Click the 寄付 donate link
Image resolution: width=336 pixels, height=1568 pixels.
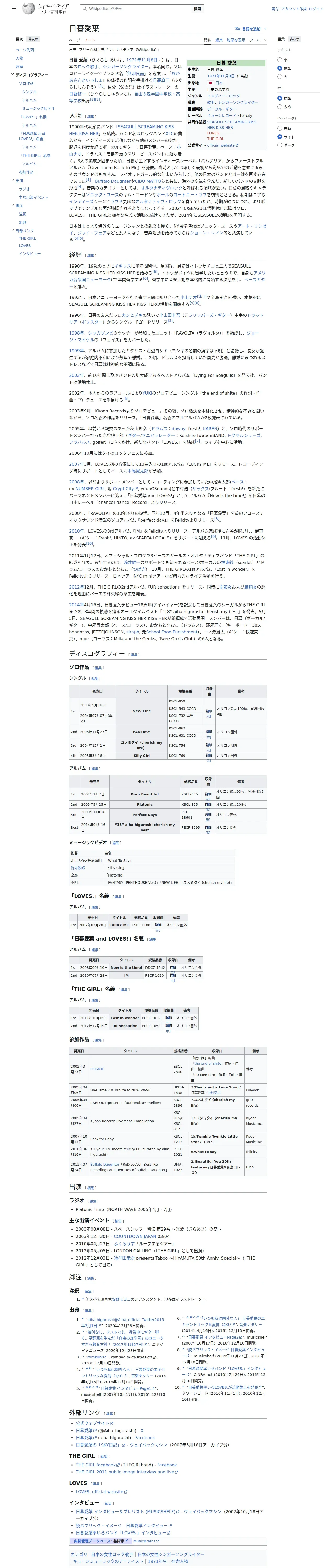click(x=275, y=9)
